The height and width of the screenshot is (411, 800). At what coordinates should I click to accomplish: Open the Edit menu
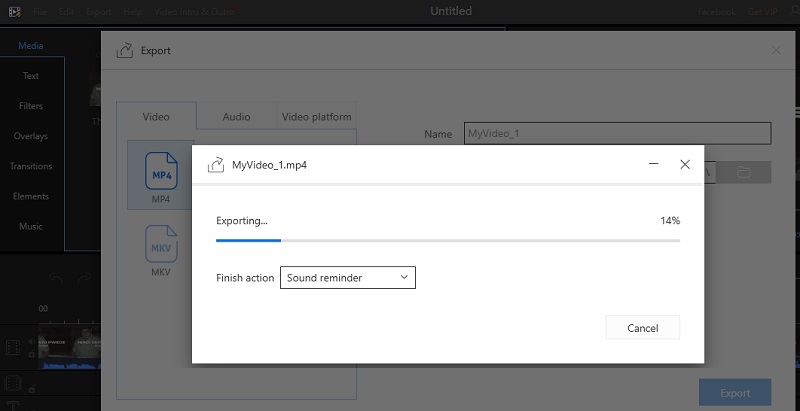tap(66, 11)
